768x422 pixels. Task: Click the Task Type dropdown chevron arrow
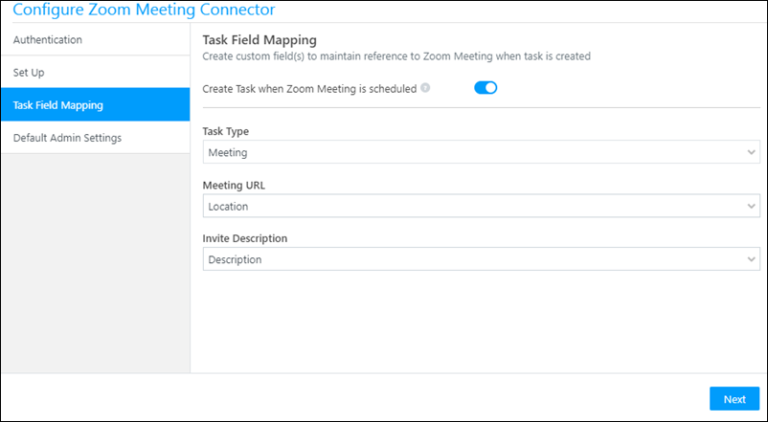[x=751, y=153]
